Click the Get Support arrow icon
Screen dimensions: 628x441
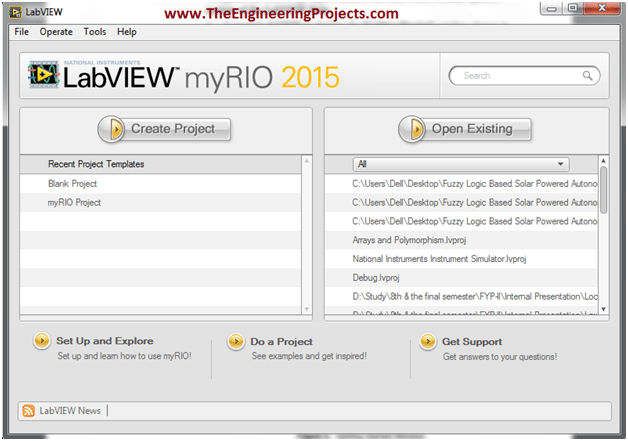428,342
